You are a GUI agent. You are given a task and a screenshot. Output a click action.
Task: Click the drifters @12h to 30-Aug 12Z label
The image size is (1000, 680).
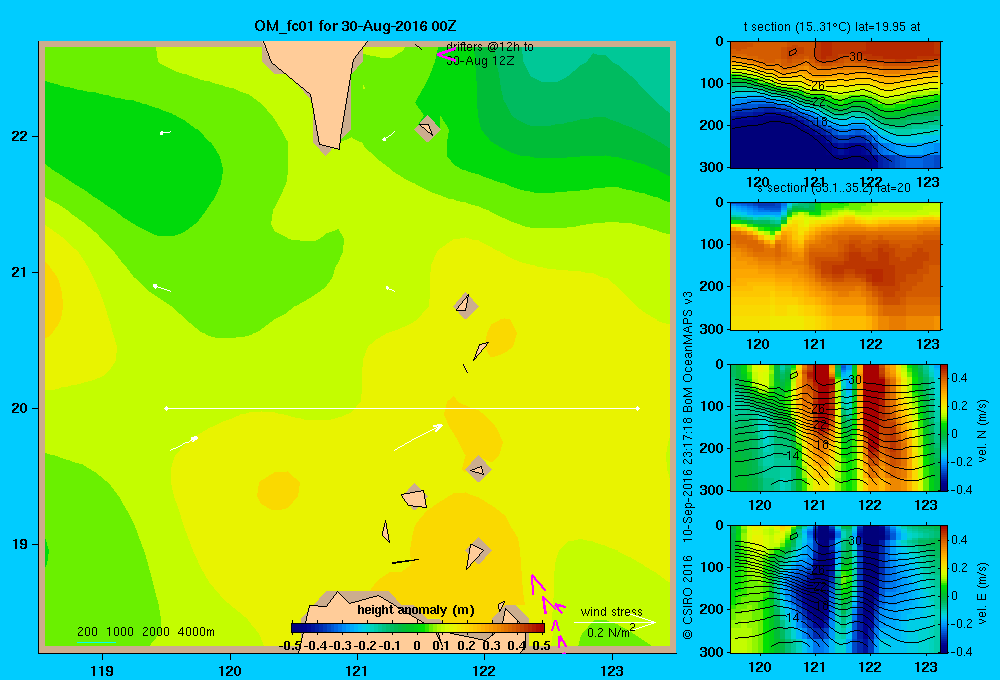(x=490, y=54)
